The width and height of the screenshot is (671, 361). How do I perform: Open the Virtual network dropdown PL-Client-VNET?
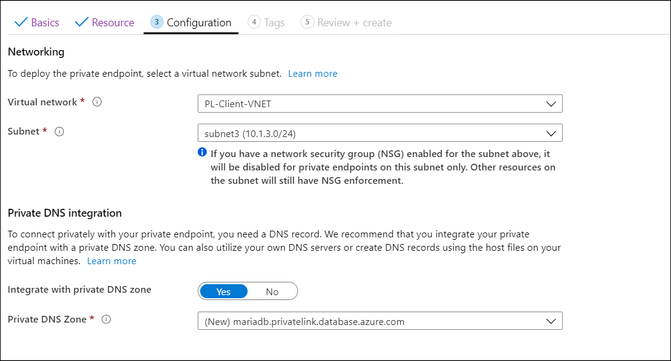(380, 104)
